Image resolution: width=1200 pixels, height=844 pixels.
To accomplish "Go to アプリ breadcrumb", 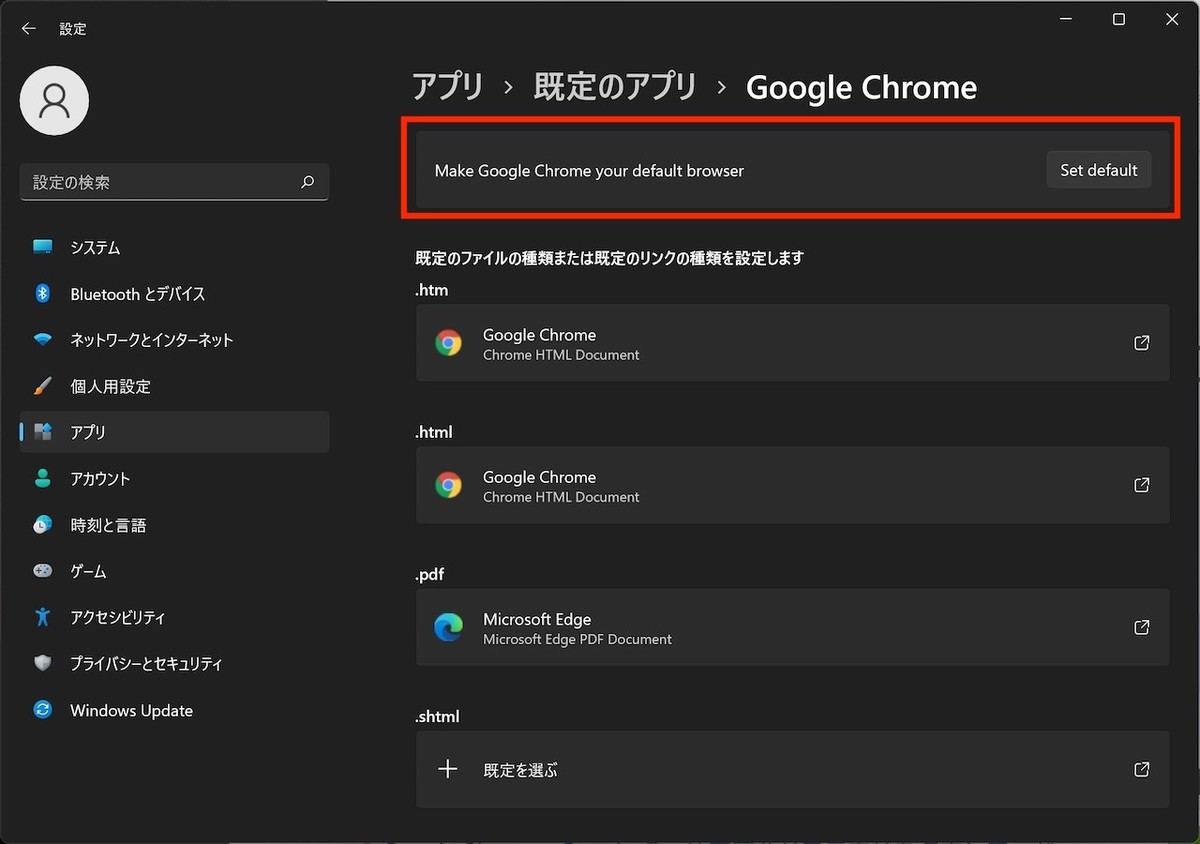I will pos(448,87).
